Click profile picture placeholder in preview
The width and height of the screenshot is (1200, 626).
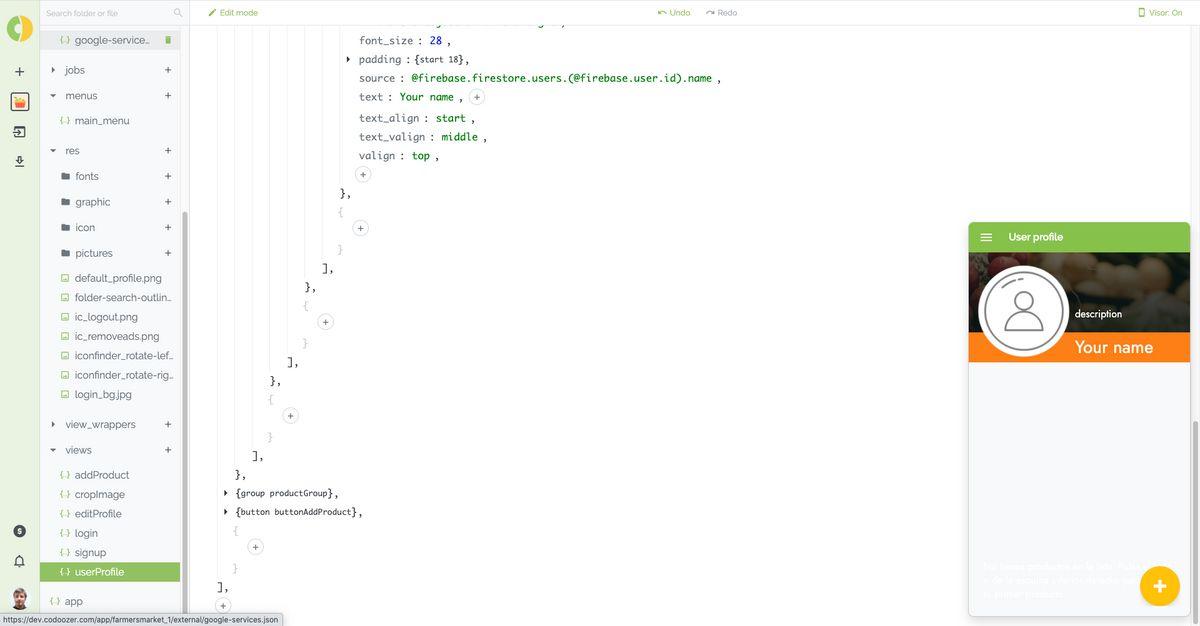click(x=1023, y=312)
